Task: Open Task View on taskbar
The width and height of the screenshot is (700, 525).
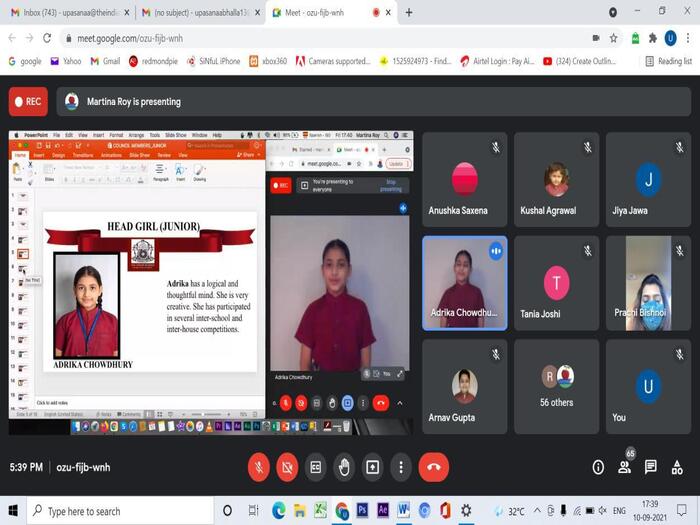Action: (253, 510)
